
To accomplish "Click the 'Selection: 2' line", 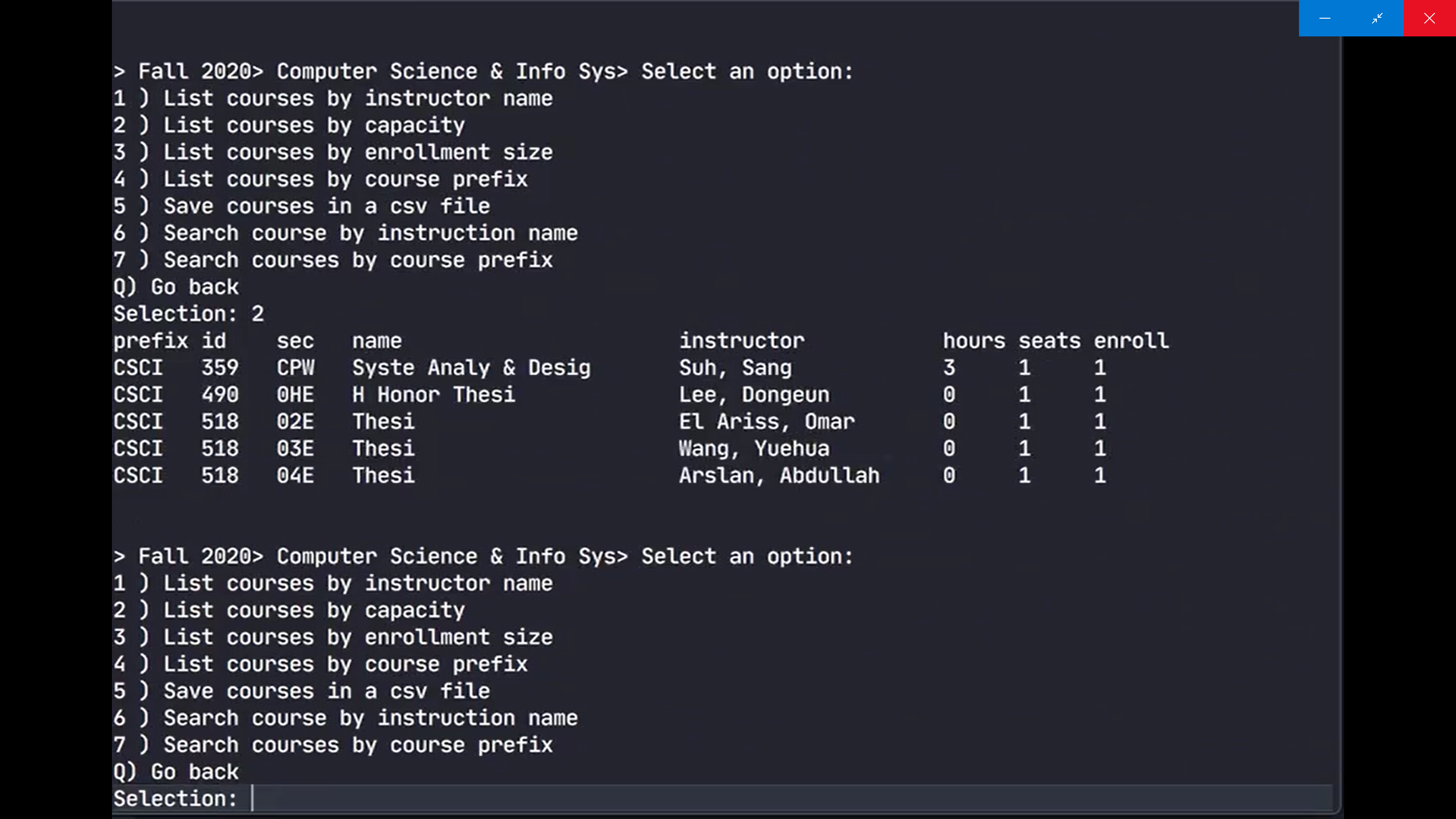I will pos(188,314).
